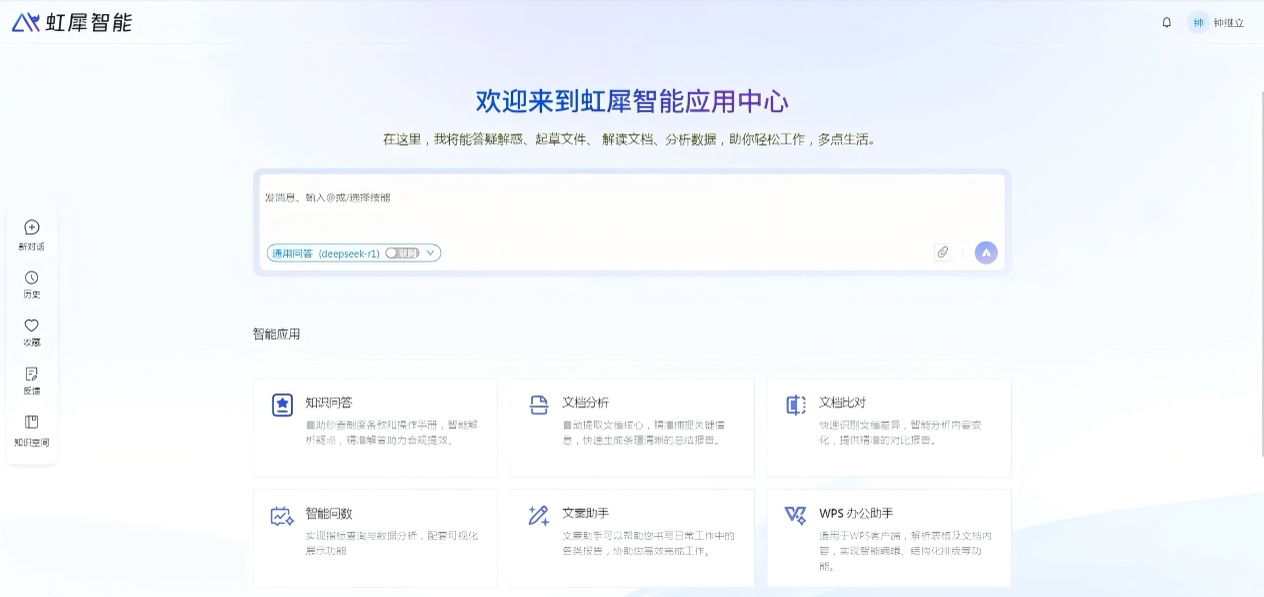Screen dimensions: 1264x597
Task: Launch the 文档分析 application
Action: click(x=632, y=427)
